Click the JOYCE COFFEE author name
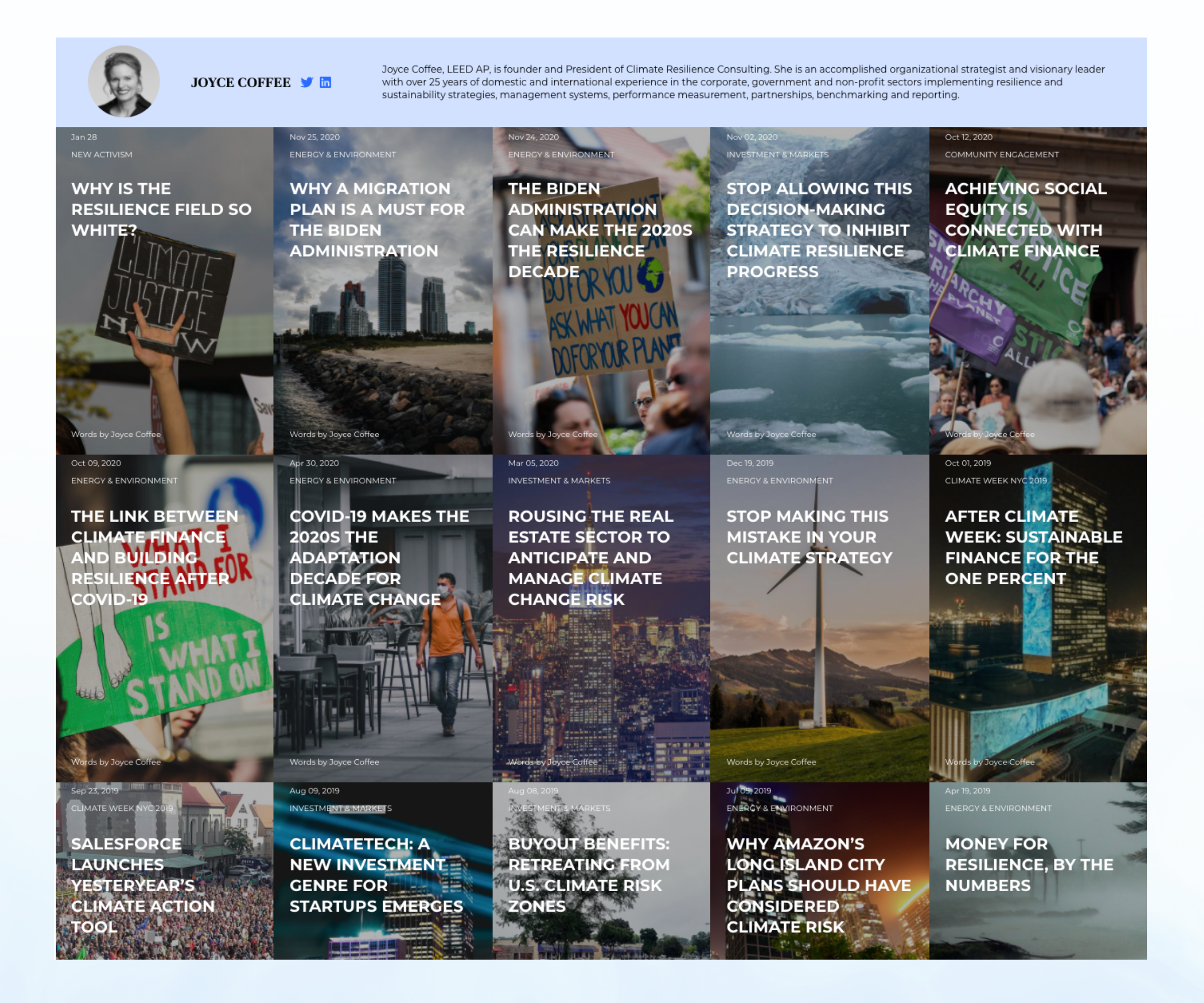 [241, 83]
